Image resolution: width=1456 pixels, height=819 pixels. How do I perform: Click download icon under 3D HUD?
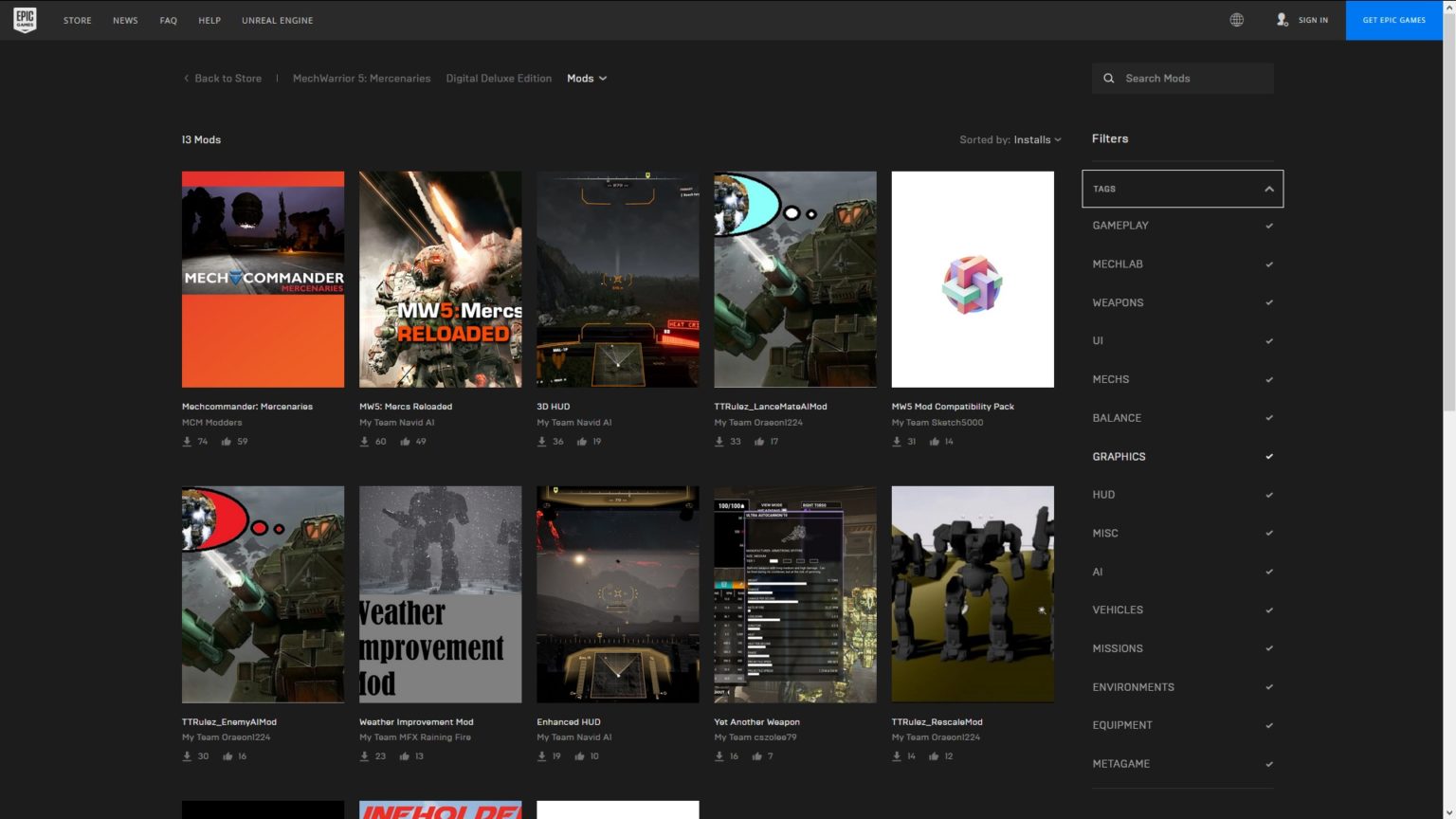[x=542, y=442]
